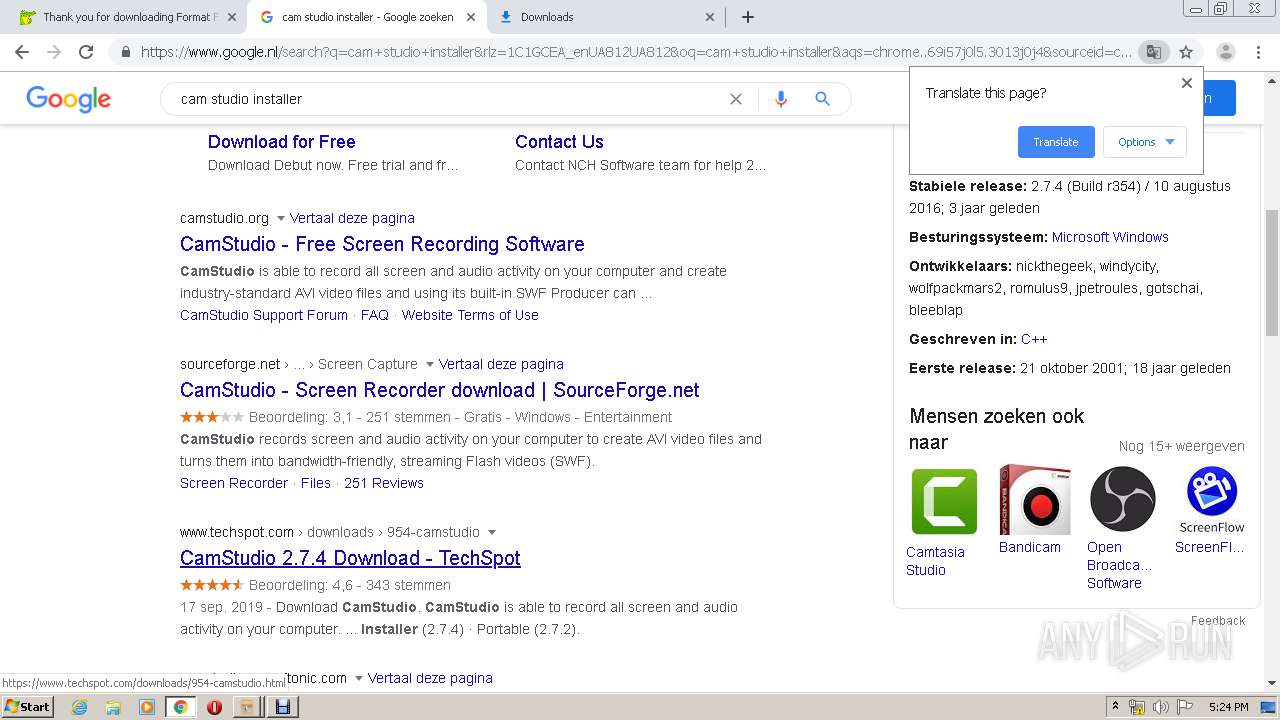Close the Translate this page popup

pyautogui.click(x=1187, y=83)
